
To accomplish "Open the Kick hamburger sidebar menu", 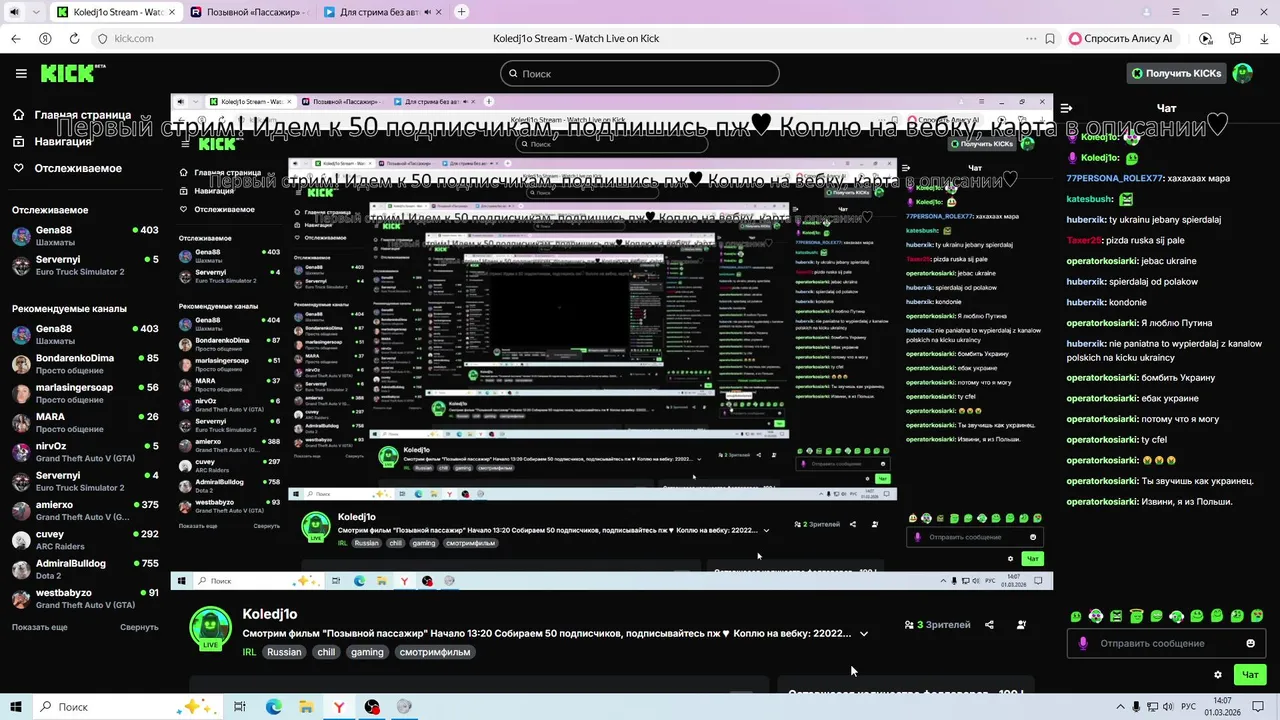I will point(21,73).
